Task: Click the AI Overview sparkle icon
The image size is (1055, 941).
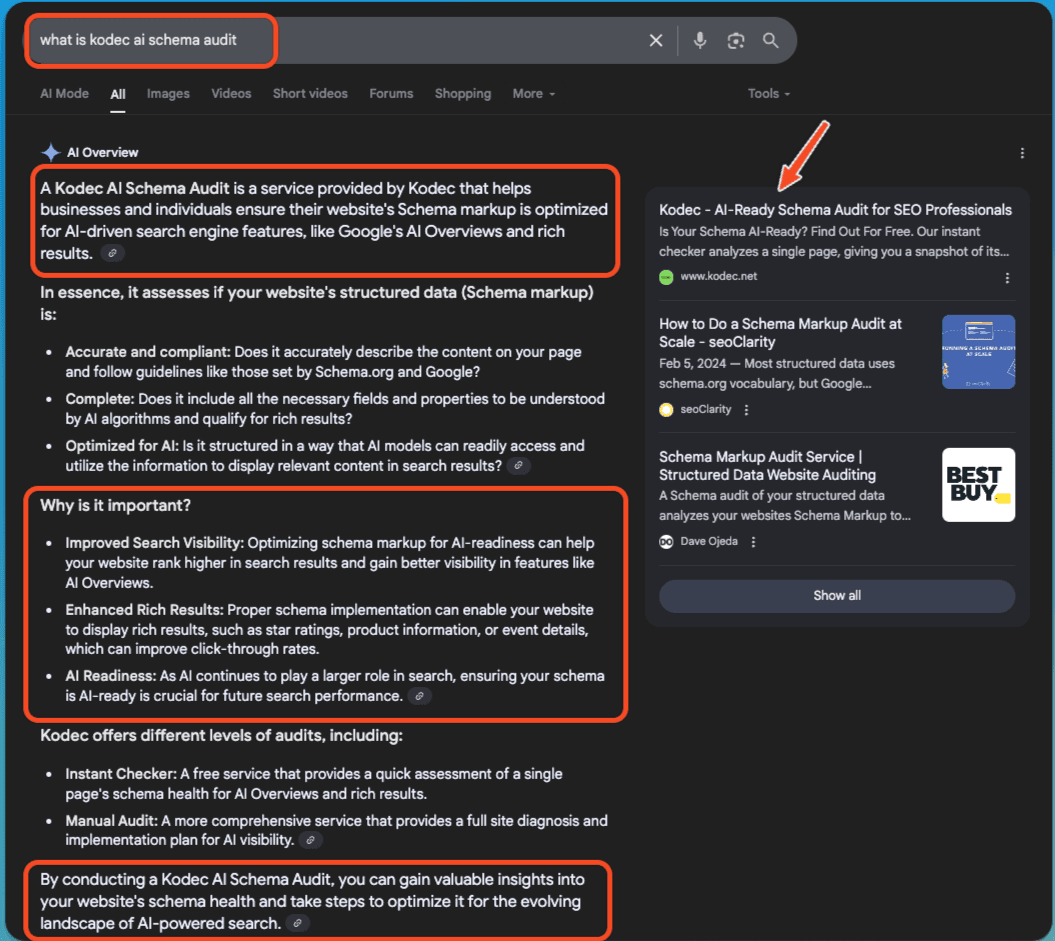Action: [50, 153]
